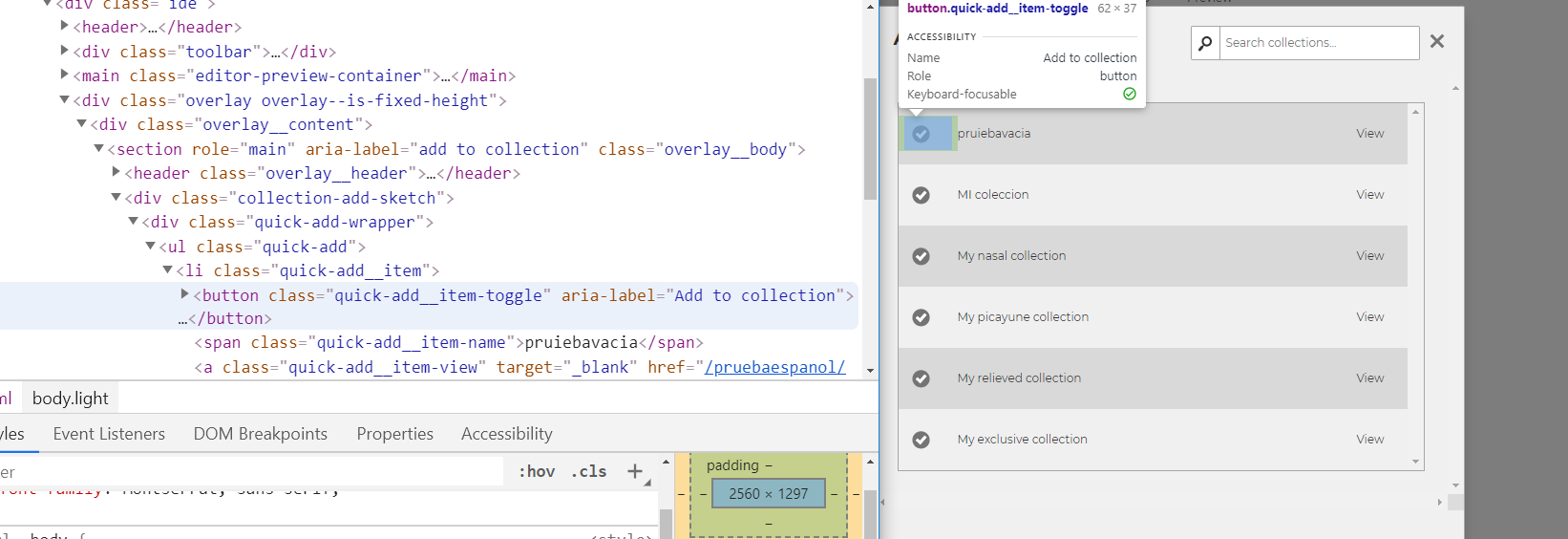Screen dimensions: 1568x539
Task: Select the quick-add__item-name span line
Action: (449, 342)
